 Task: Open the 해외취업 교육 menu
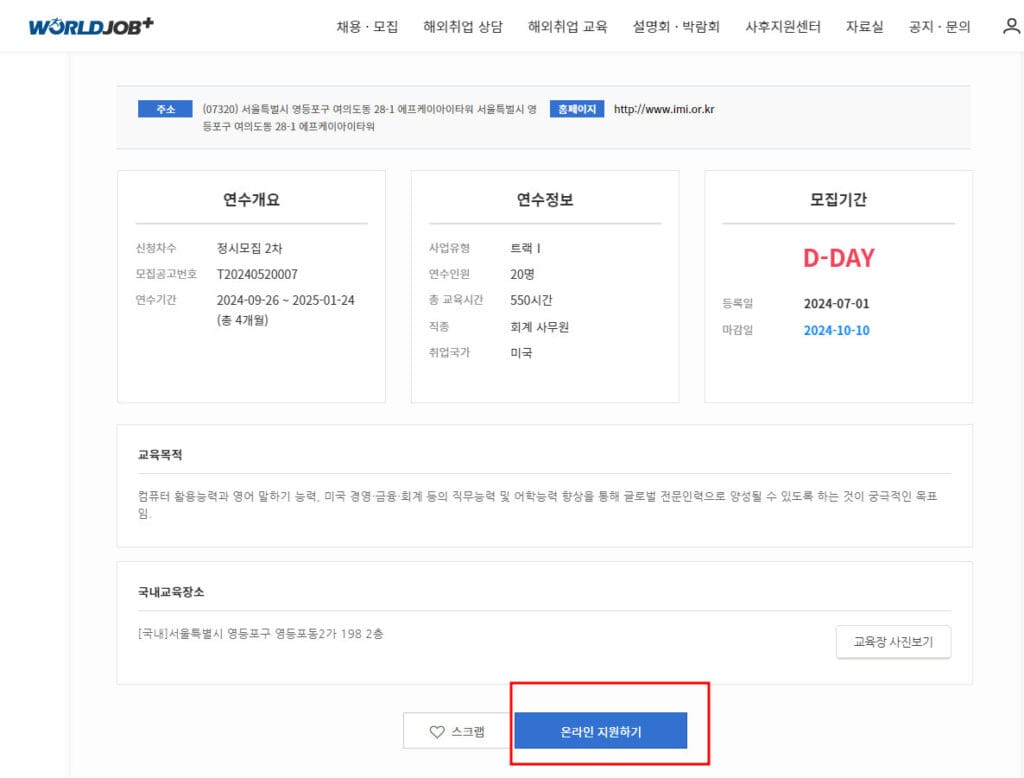pyautogui.click(x=567, y=28)
